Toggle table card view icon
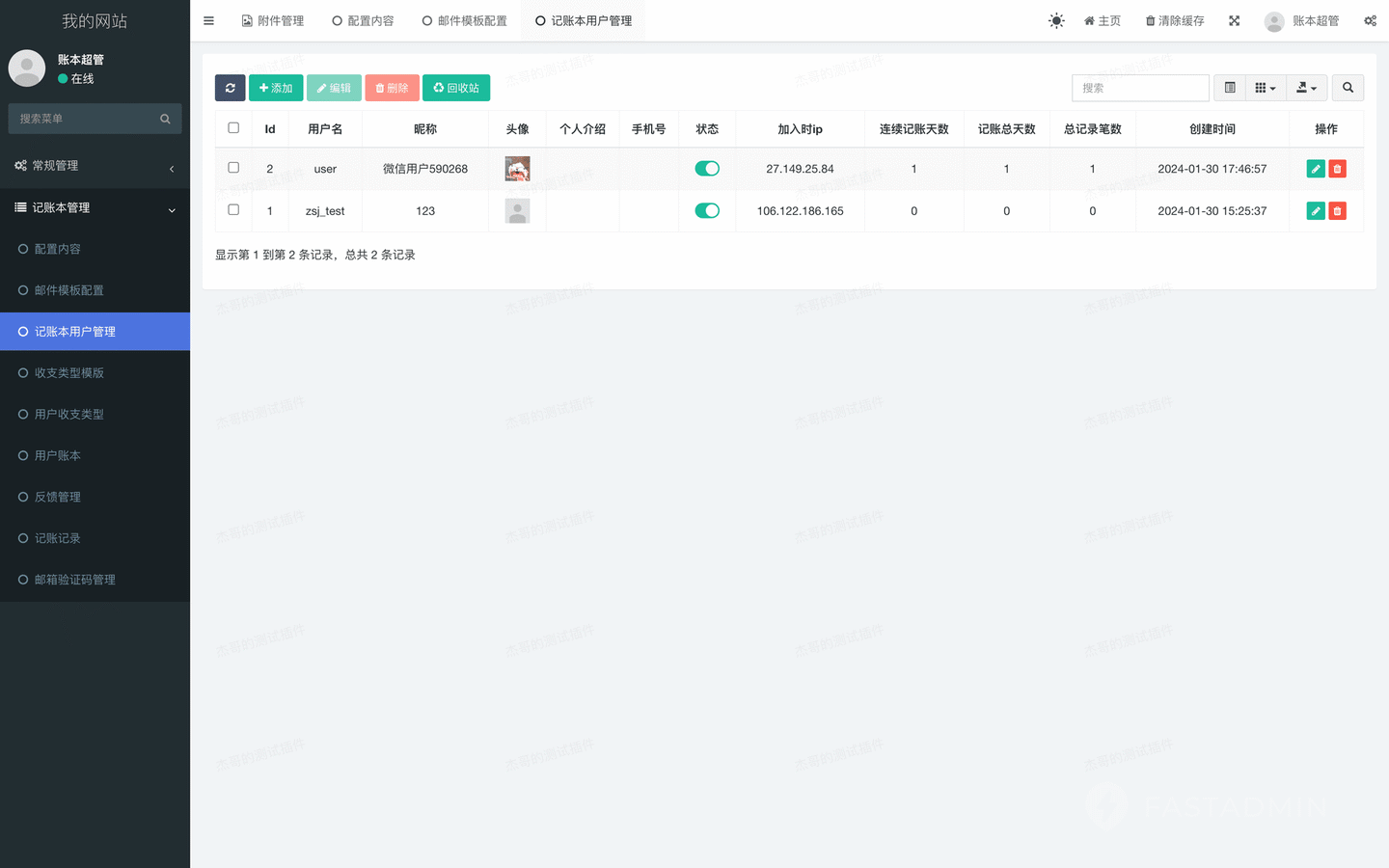The height and width of the screenshot is (868, 1389). pyautogui.click(x=1230, y=88)
